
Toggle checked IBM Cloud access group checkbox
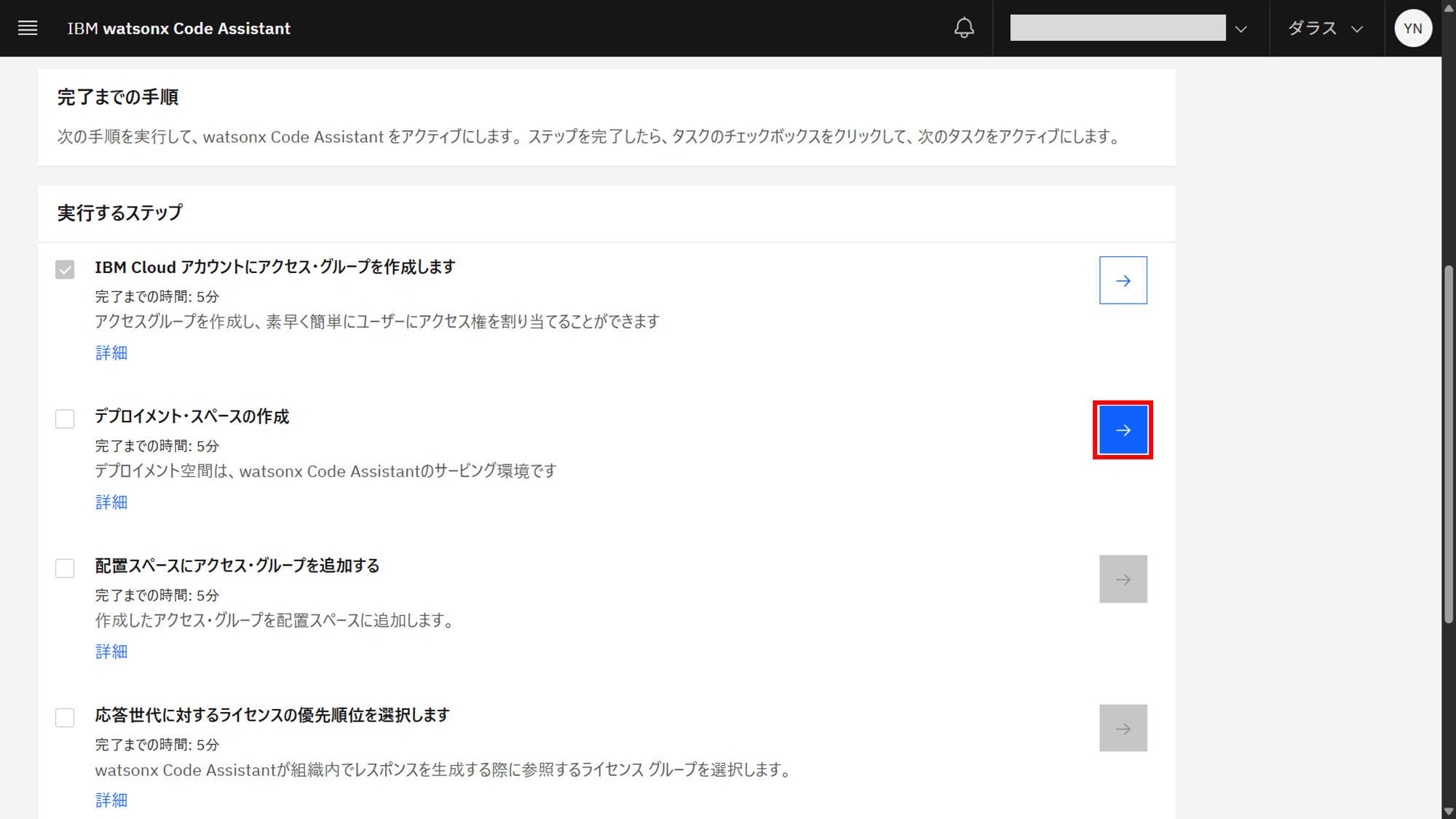tap(65, 270)
